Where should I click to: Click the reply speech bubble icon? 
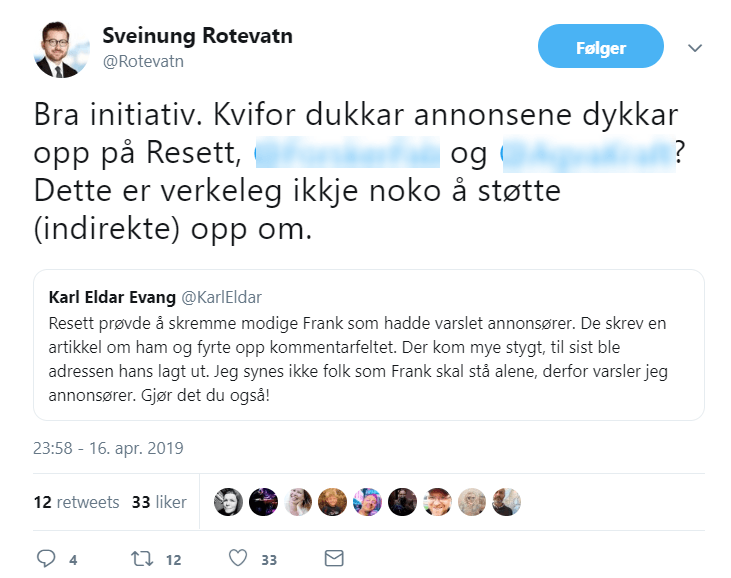pos(46,558)
